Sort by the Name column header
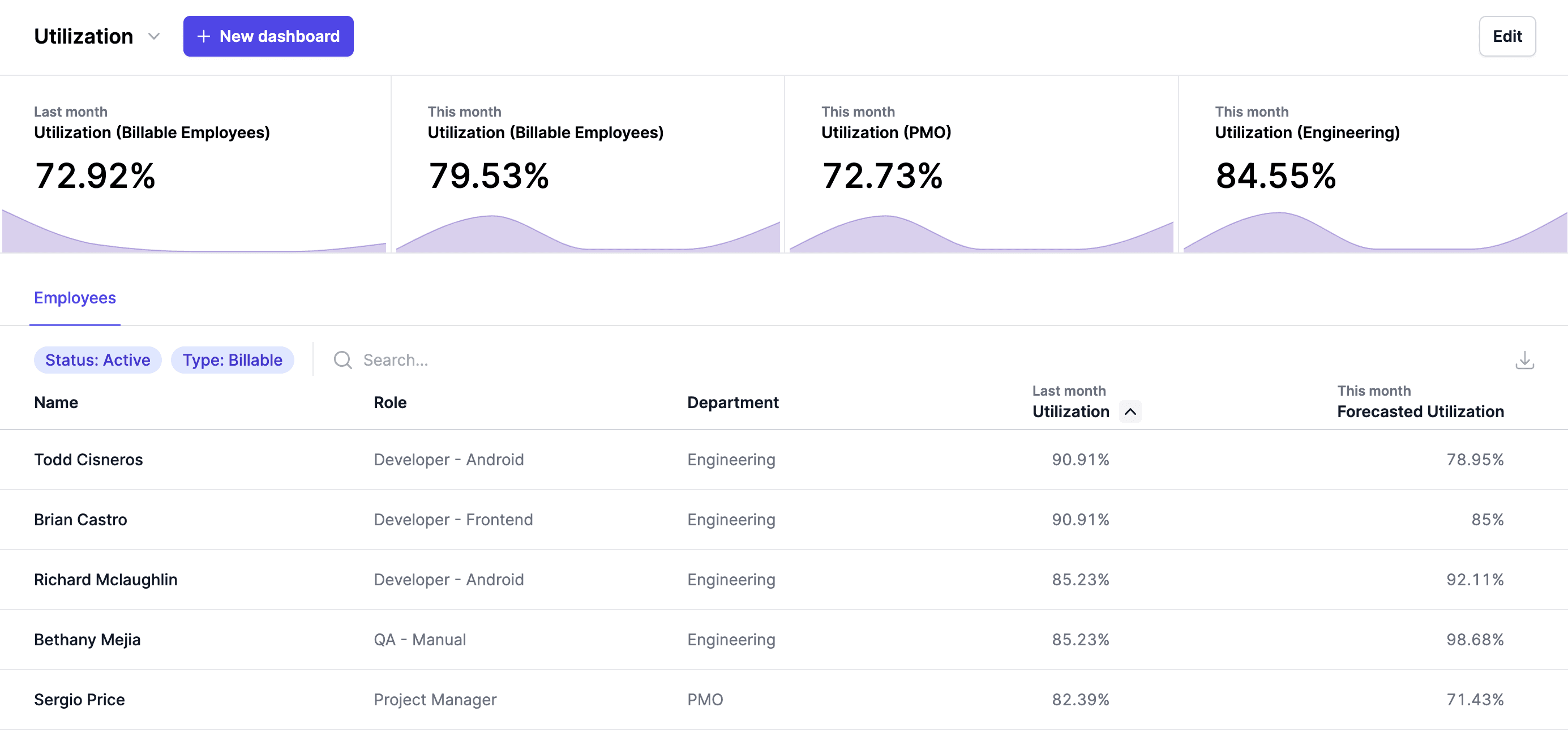 click(x=56, y=402)
